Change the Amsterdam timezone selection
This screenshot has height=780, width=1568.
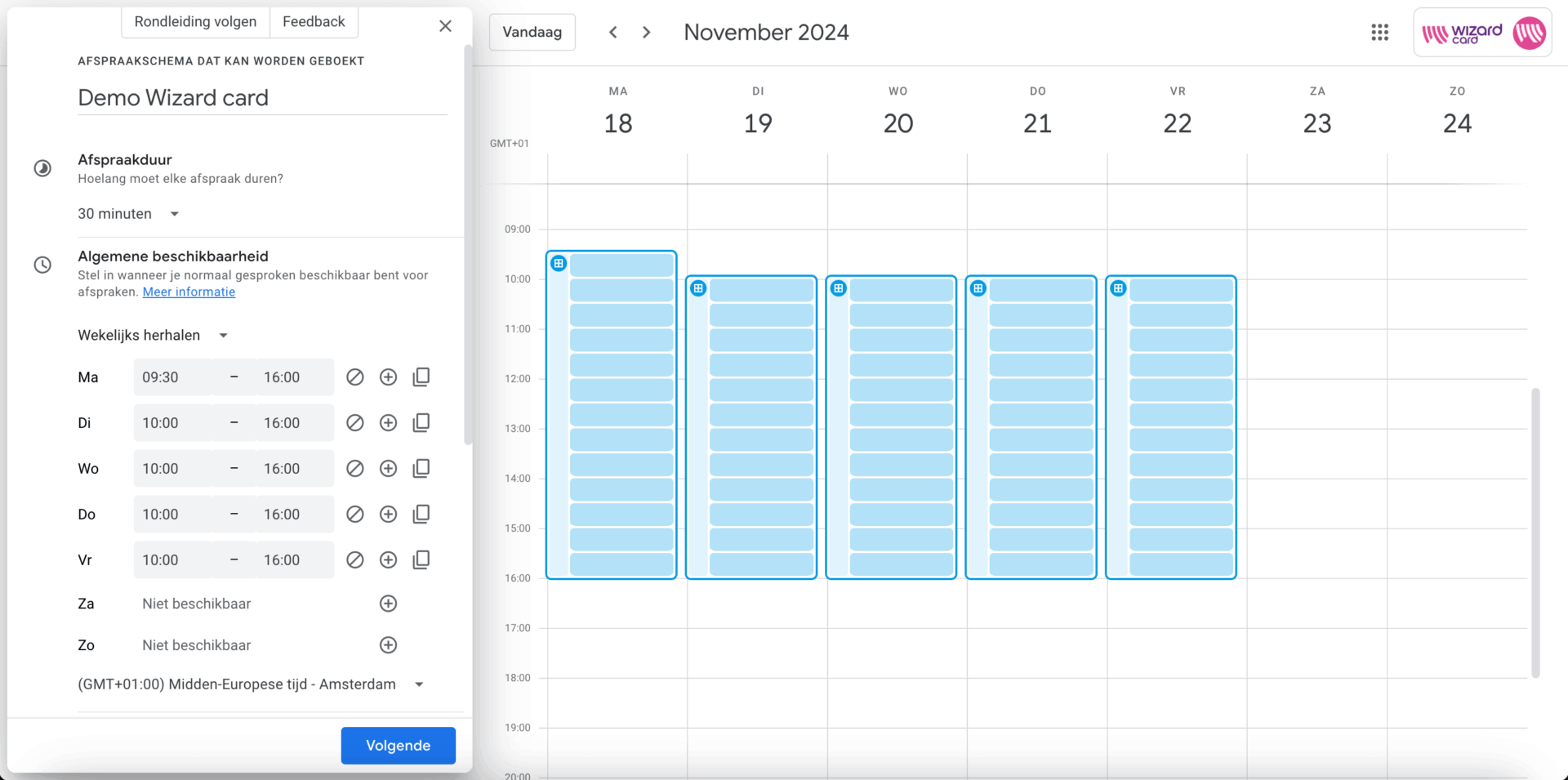click(251, 684)
